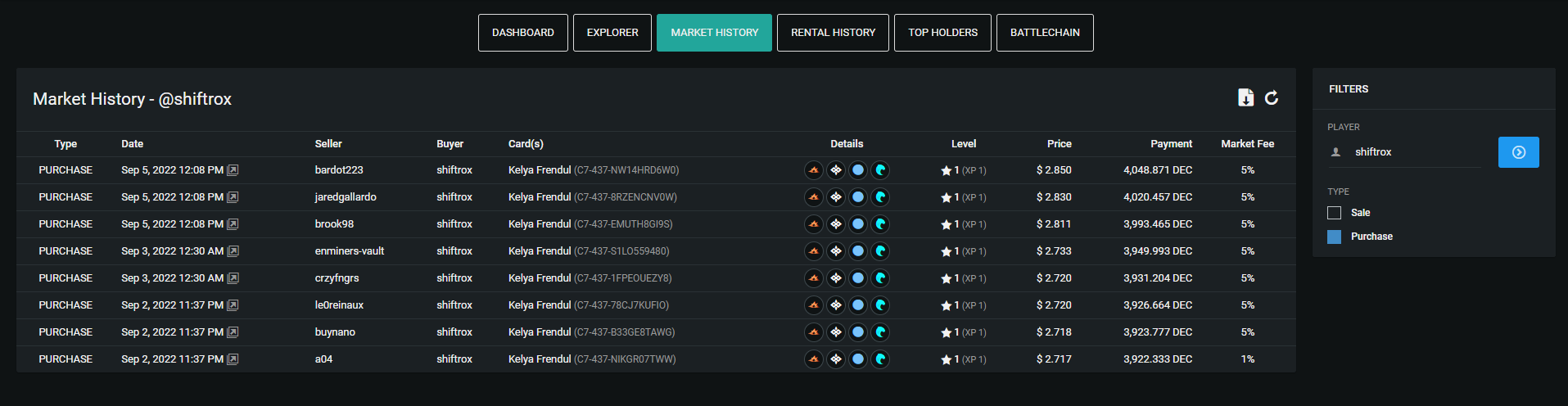The height and width of the screenshot is (406, 1568).
Task: Click white card-type icon in jaredgallardo row
Action: click(836, 197)
